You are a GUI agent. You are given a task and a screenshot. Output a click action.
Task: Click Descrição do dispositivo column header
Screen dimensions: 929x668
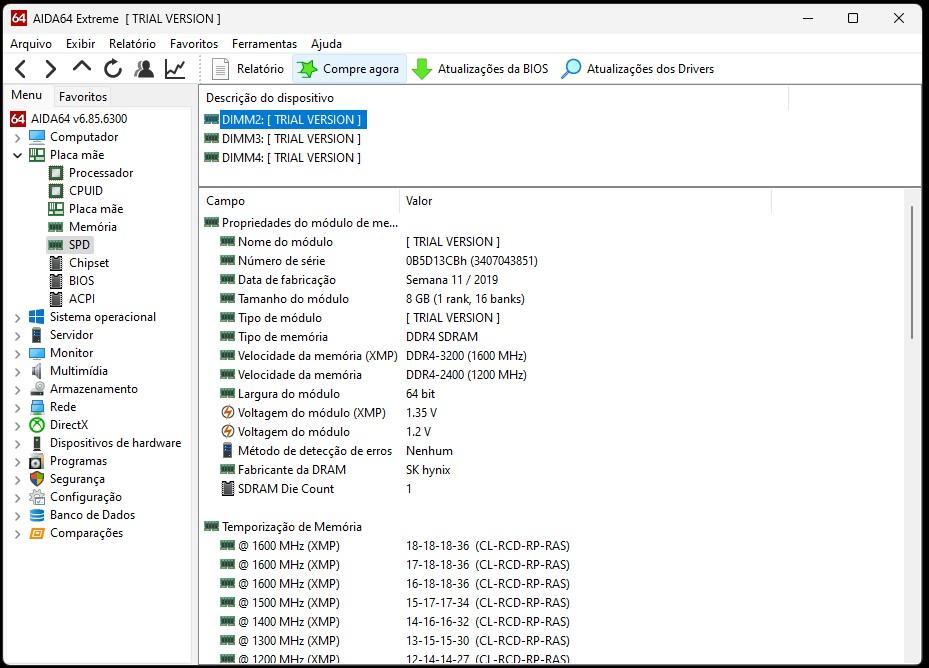pyautogui.click(x=494, y=98)
